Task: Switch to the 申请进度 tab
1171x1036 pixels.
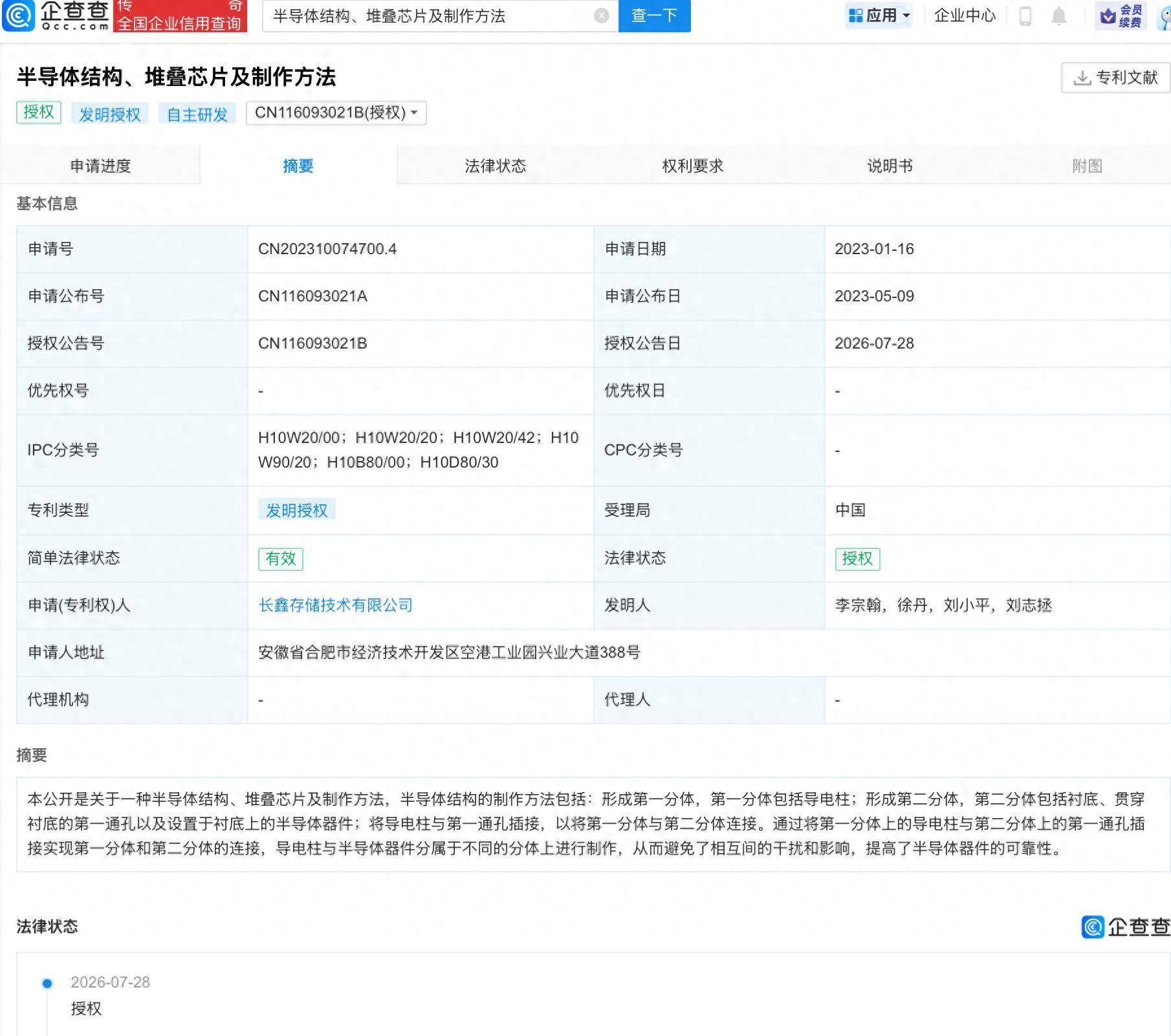Action: pos(100,166)
